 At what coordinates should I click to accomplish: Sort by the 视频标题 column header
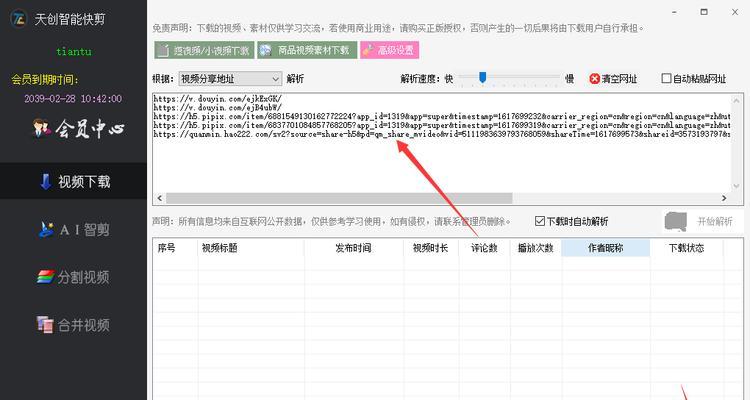pyautogui.click(x=251, y=248)
